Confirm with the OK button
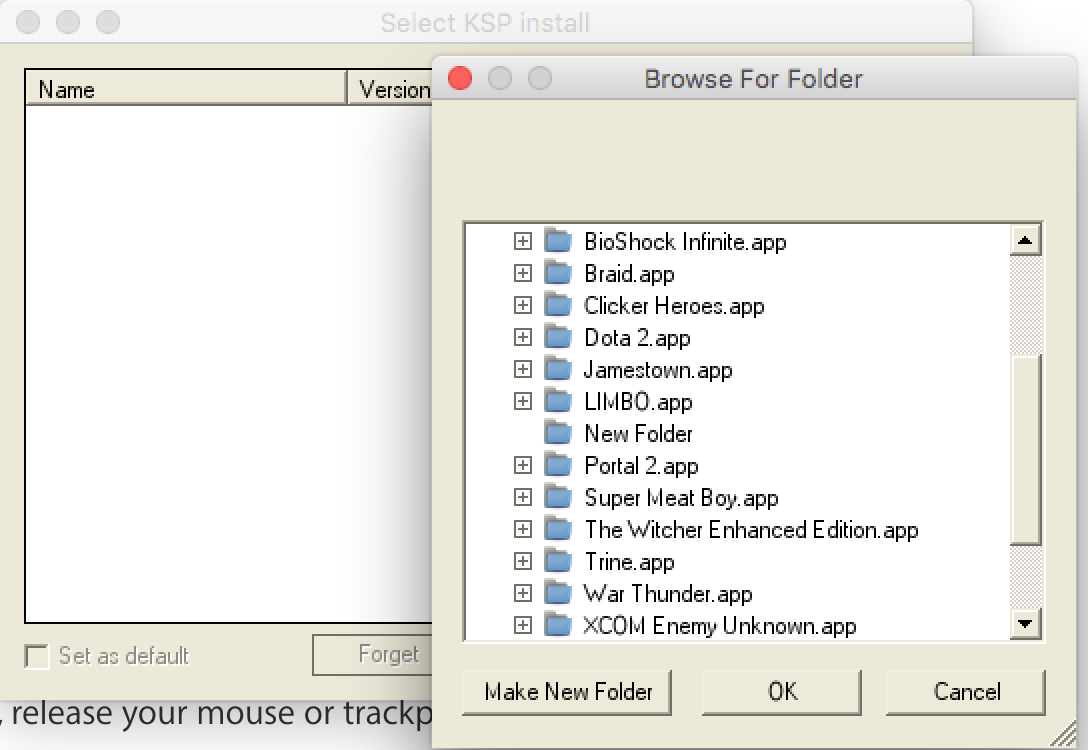Image resolution: width=1088 pixels, height=750 pixels. (x=782, y=692)
